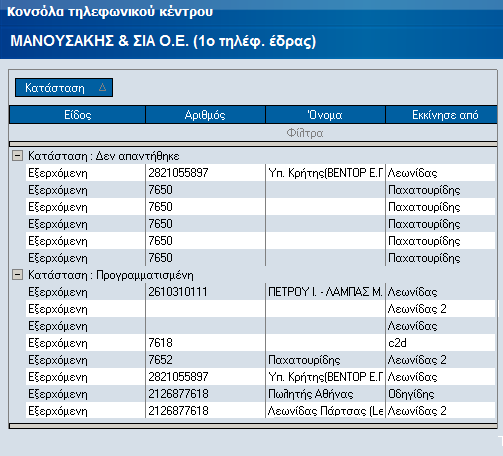Select the Λεωνίδας Πάρτσας name cell

coord(325,411)
